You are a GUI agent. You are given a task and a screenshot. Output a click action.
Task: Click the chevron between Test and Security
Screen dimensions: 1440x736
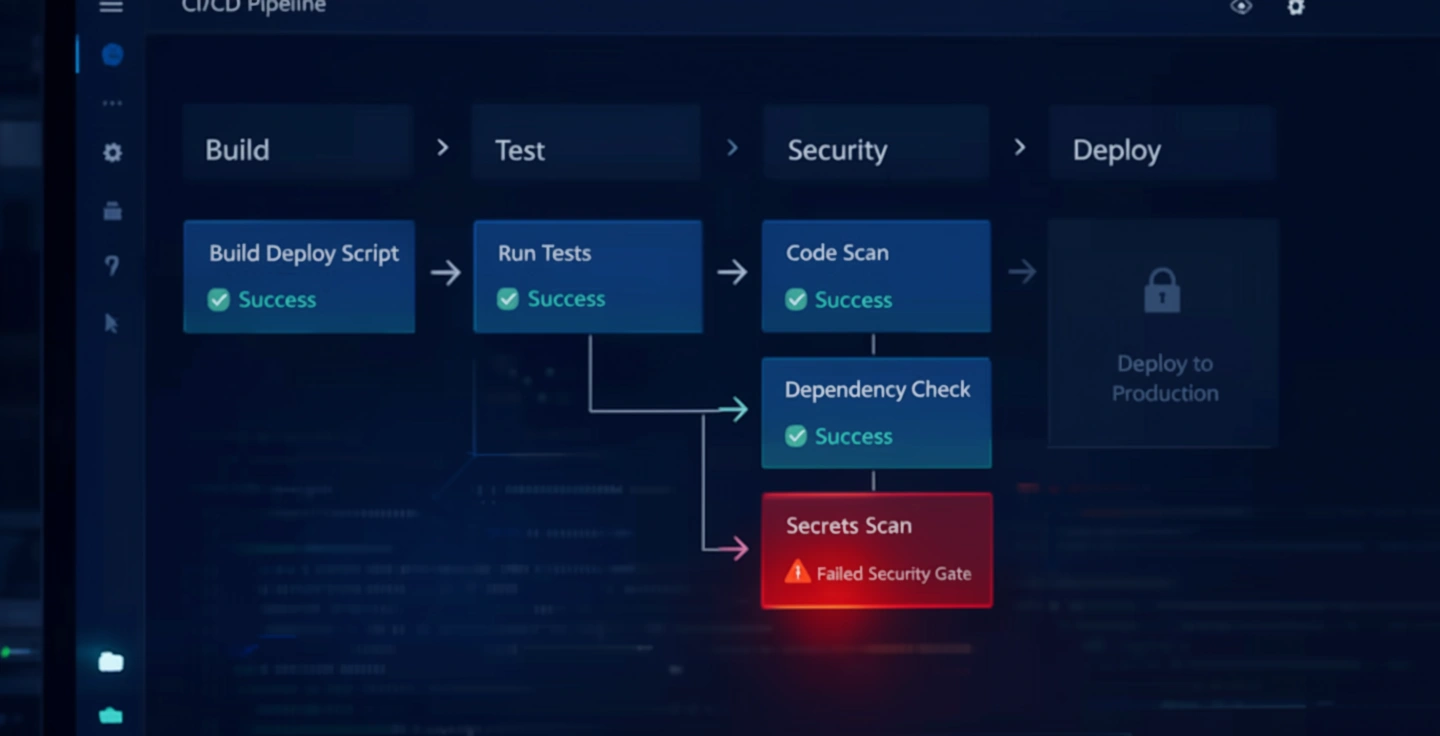coord(732,148)
